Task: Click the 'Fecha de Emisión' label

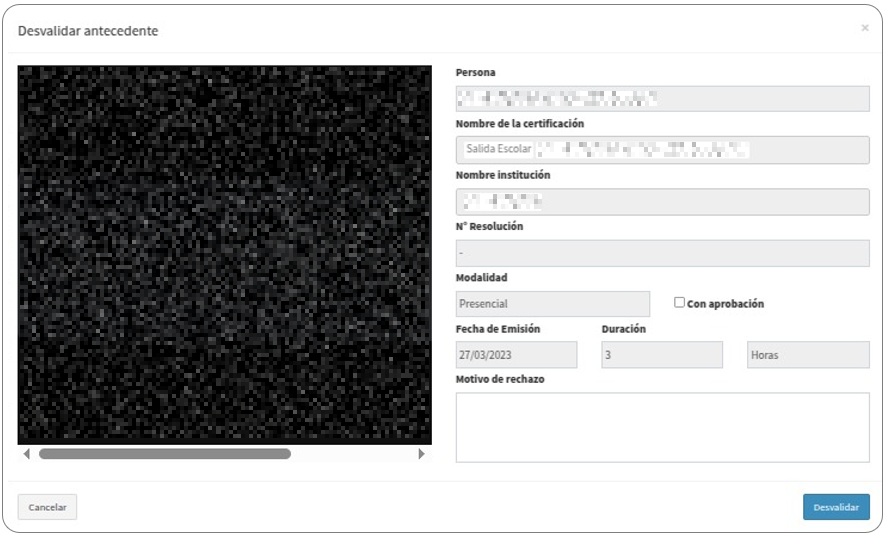Action: click(x=498, y=329)
